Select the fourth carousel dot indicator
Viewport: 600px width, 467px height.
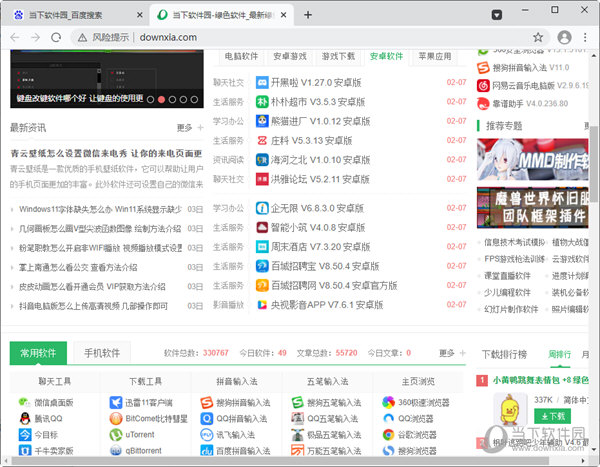[183, 100]
